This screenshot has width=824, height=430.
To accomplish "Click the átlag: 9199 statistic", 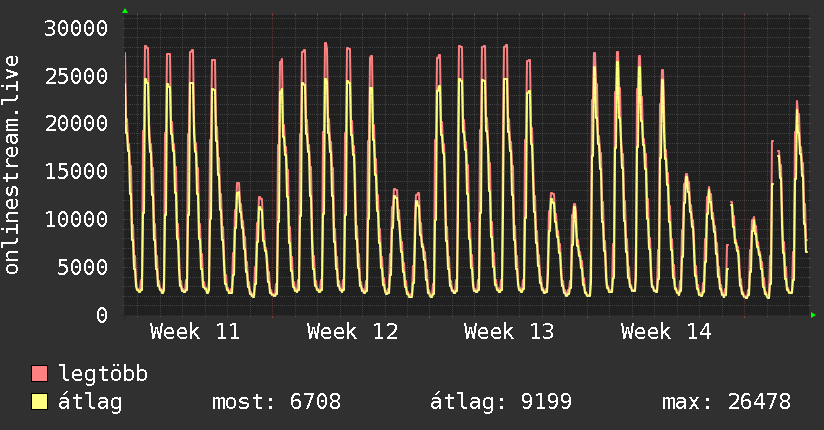I will pos(501,402).
